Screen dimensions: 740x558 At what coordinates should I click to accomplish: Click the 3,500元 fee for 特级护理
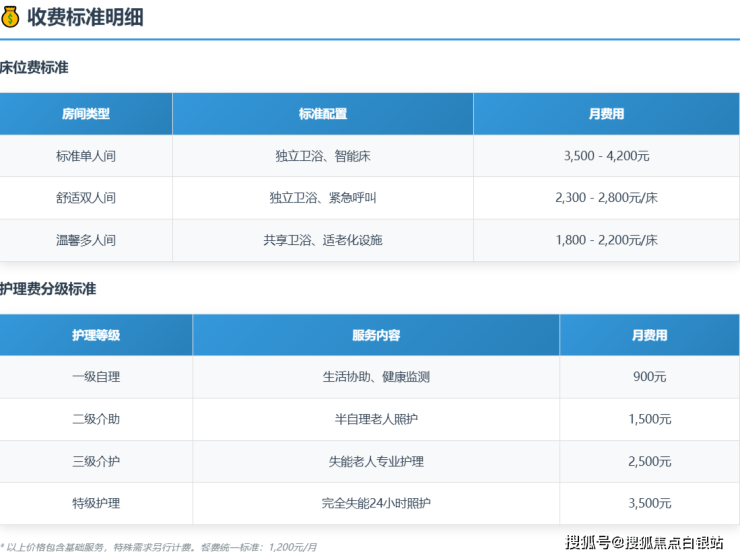pyautogui.click(x=649, y=503)
